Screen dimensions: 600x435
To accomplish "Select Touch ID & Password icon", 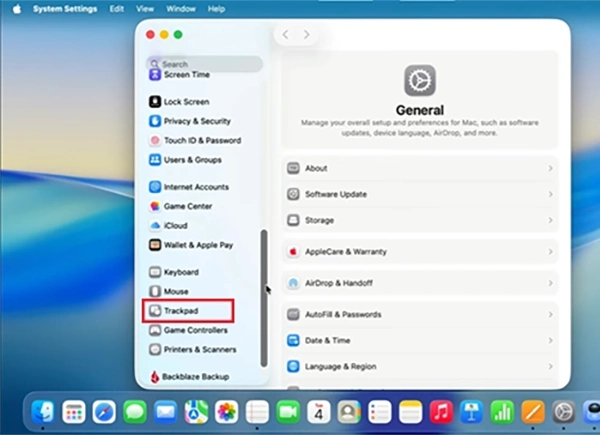I will coord(155,140).
